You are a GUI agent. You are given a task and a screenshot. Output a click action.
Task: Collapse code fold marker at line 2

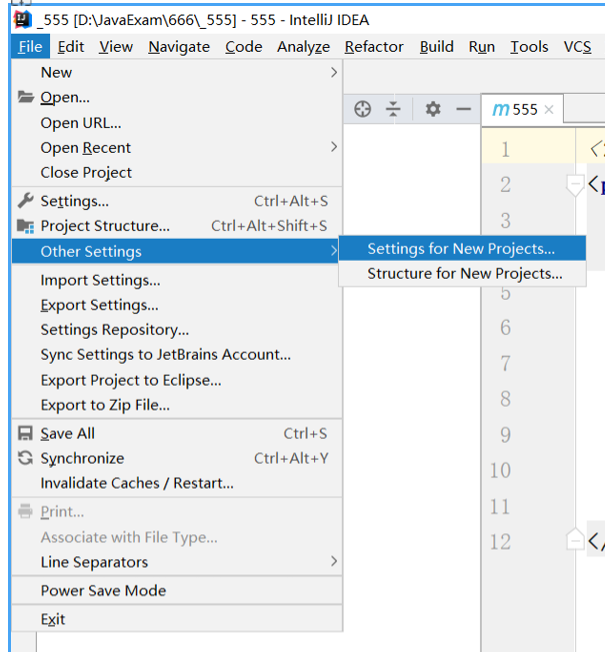(575, 184)
